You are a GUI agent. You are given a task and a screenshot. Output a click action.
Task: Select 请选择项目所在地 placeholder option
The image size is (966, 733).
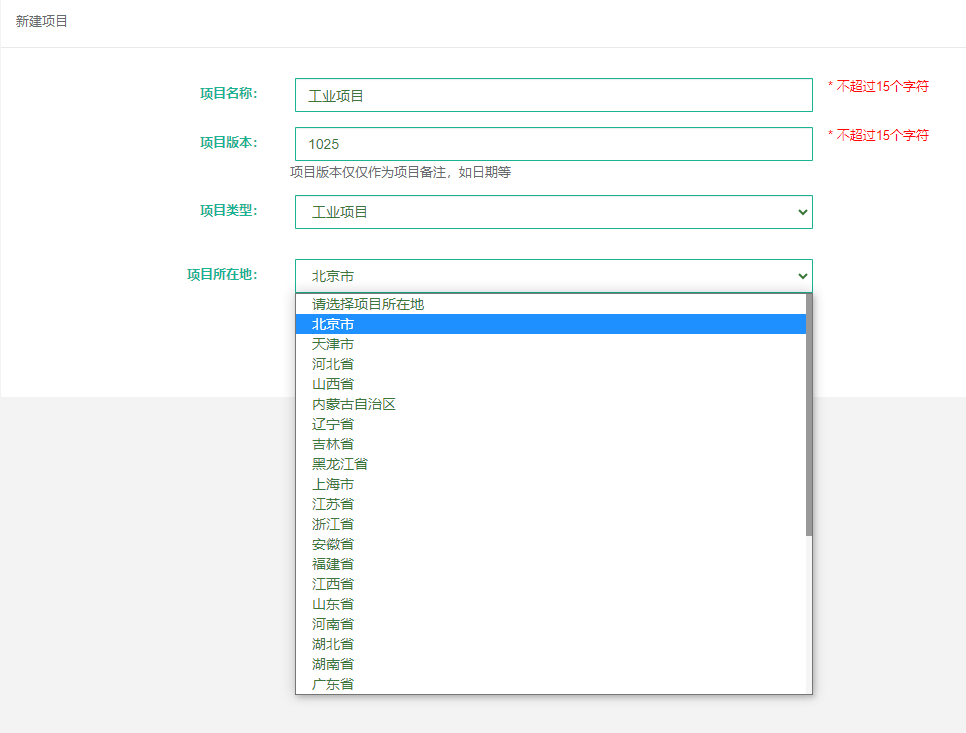pos(550,304)
